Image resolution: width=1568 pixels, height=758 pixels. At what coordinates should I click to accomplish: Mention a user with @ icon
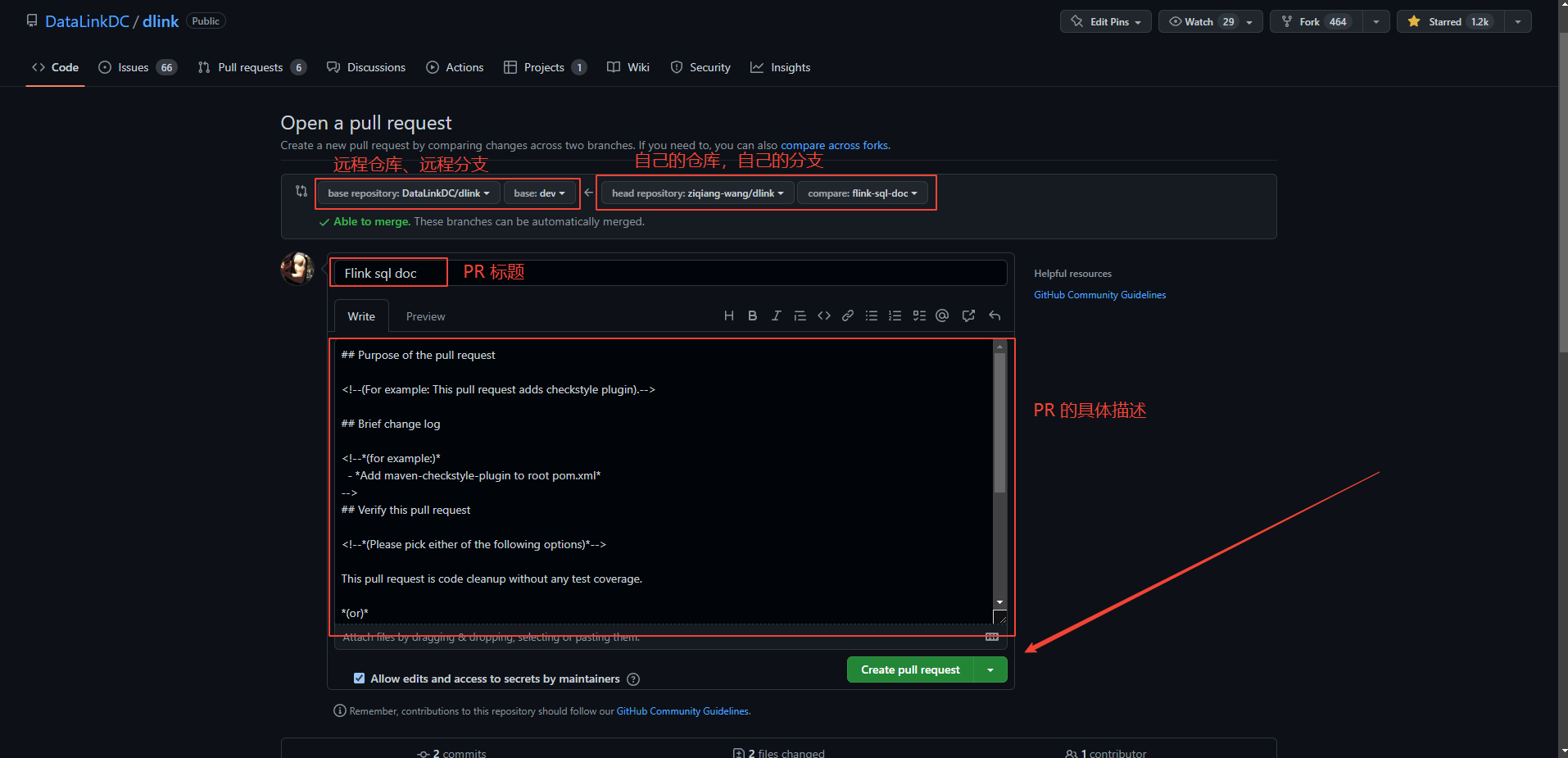click(942, 316)
